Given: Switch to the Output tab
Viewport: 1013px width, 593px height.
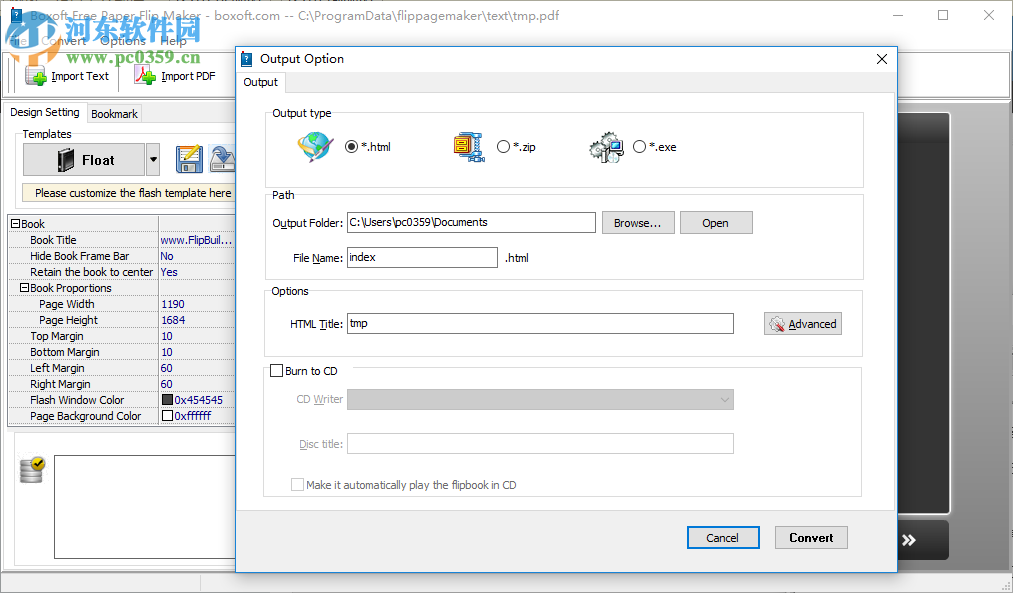Looking at the screenshot, I should click(260, 82).
